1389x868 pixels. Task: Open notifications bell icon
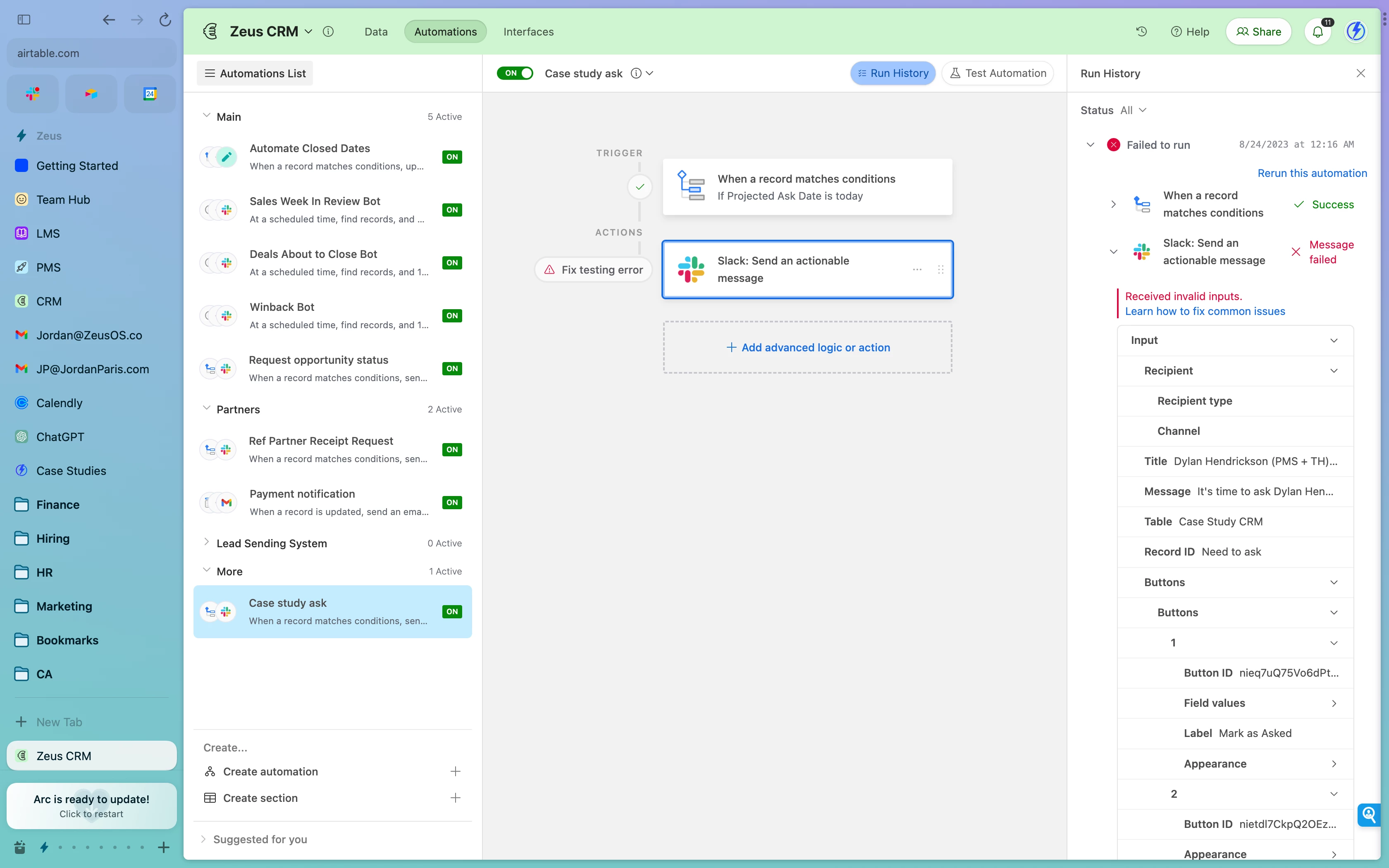point(1317,31)
